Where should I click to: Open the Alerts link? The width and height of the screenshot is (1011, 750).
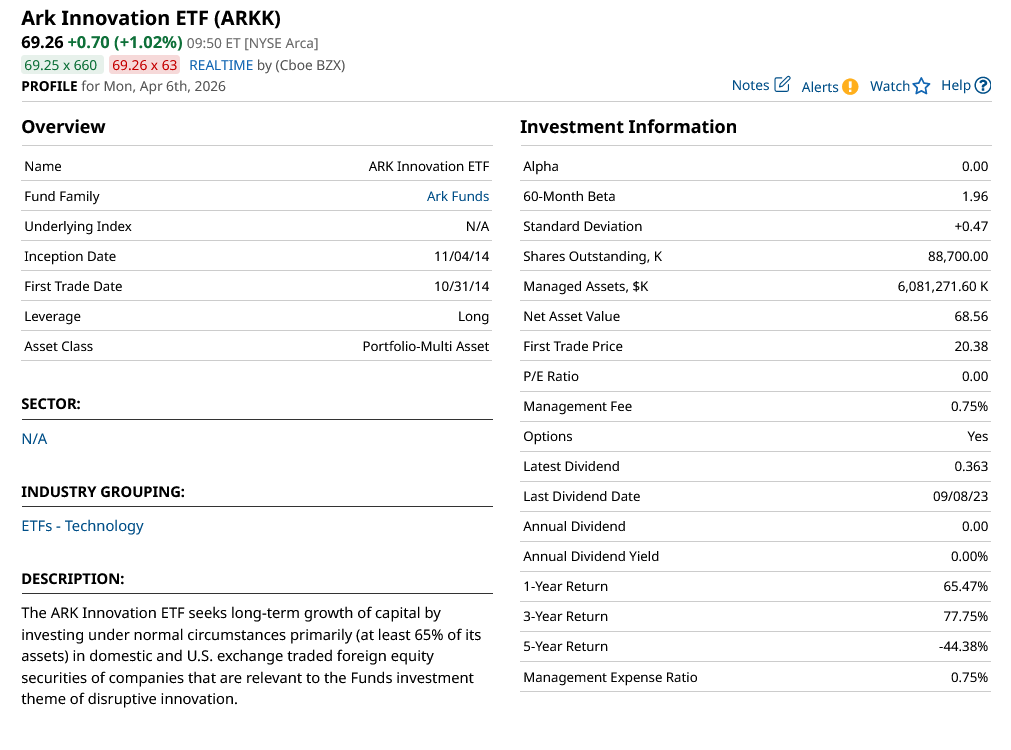pyautogui.click(x=820, y=87)
